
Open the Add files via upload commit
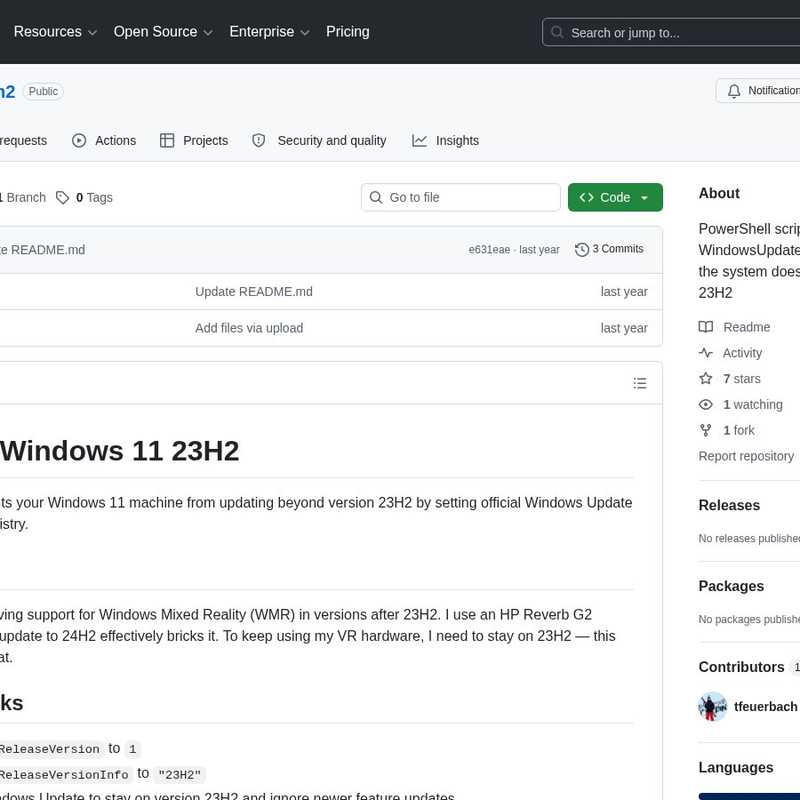249,328
